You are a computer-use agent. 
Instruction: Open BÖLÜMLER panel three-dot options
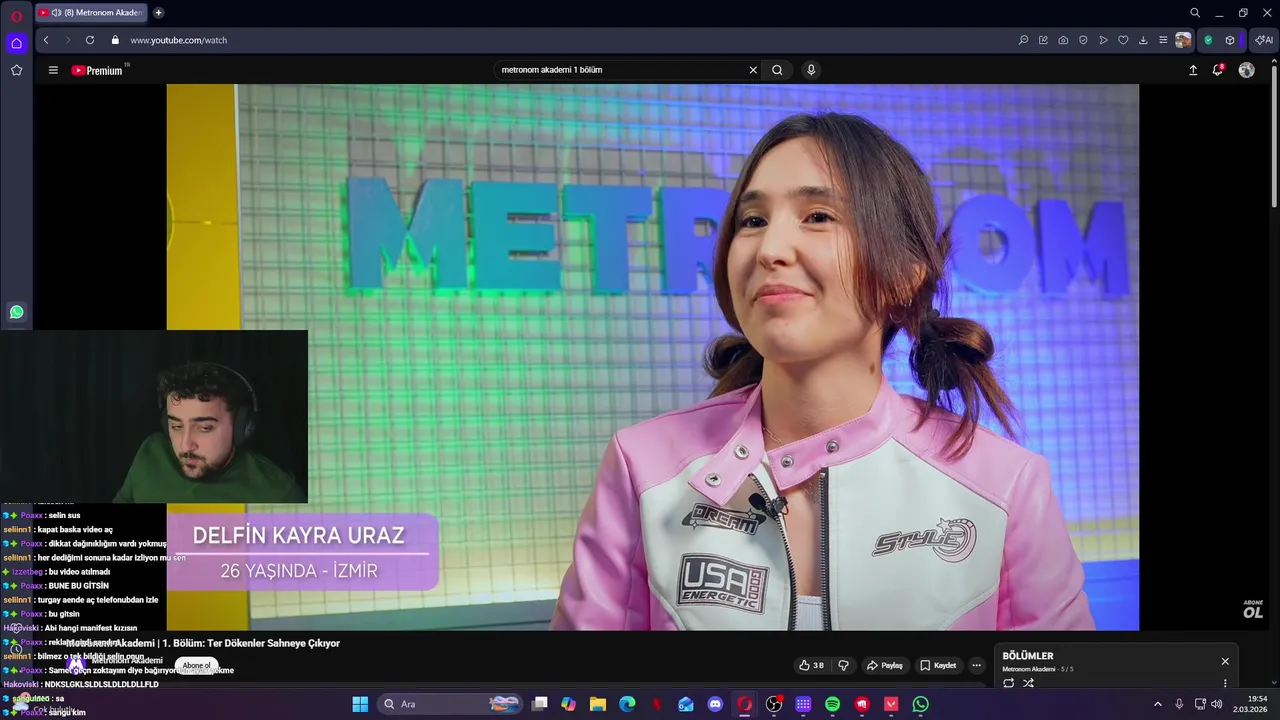1225,683
